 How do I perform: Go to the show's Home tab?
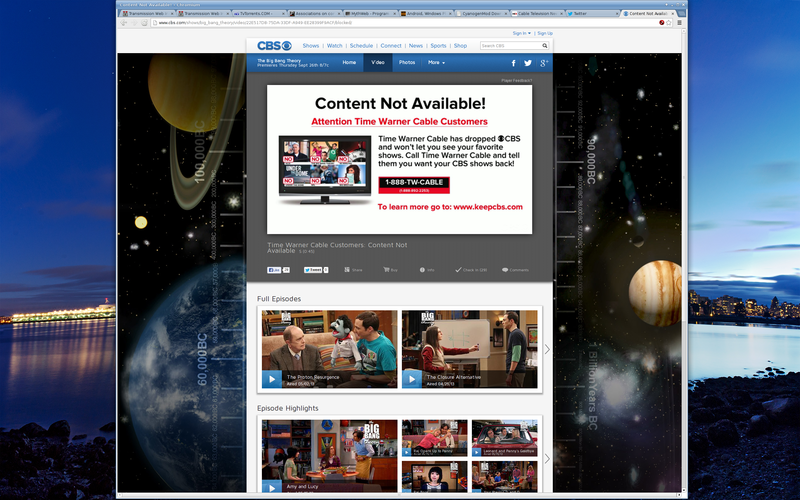point(349,63)
